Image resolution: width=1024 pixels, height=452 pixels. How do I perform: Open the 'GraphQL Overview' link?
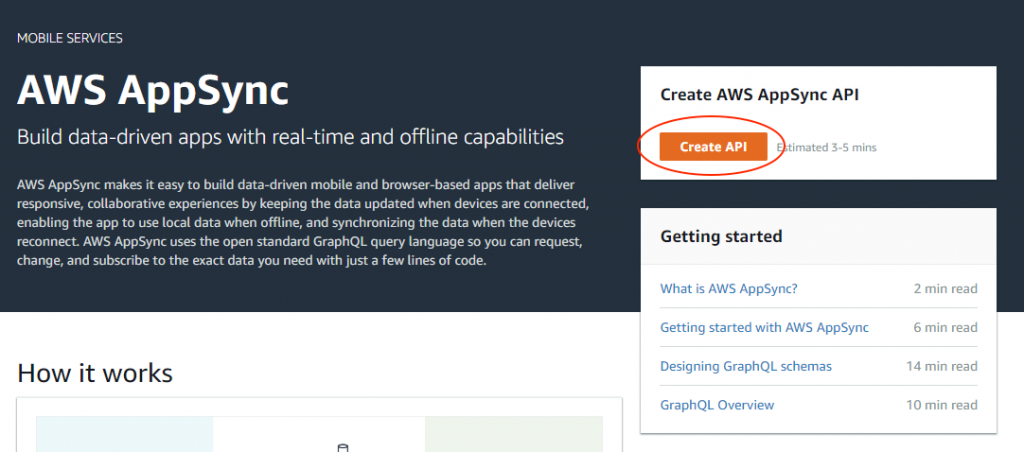tap(717, 405)
